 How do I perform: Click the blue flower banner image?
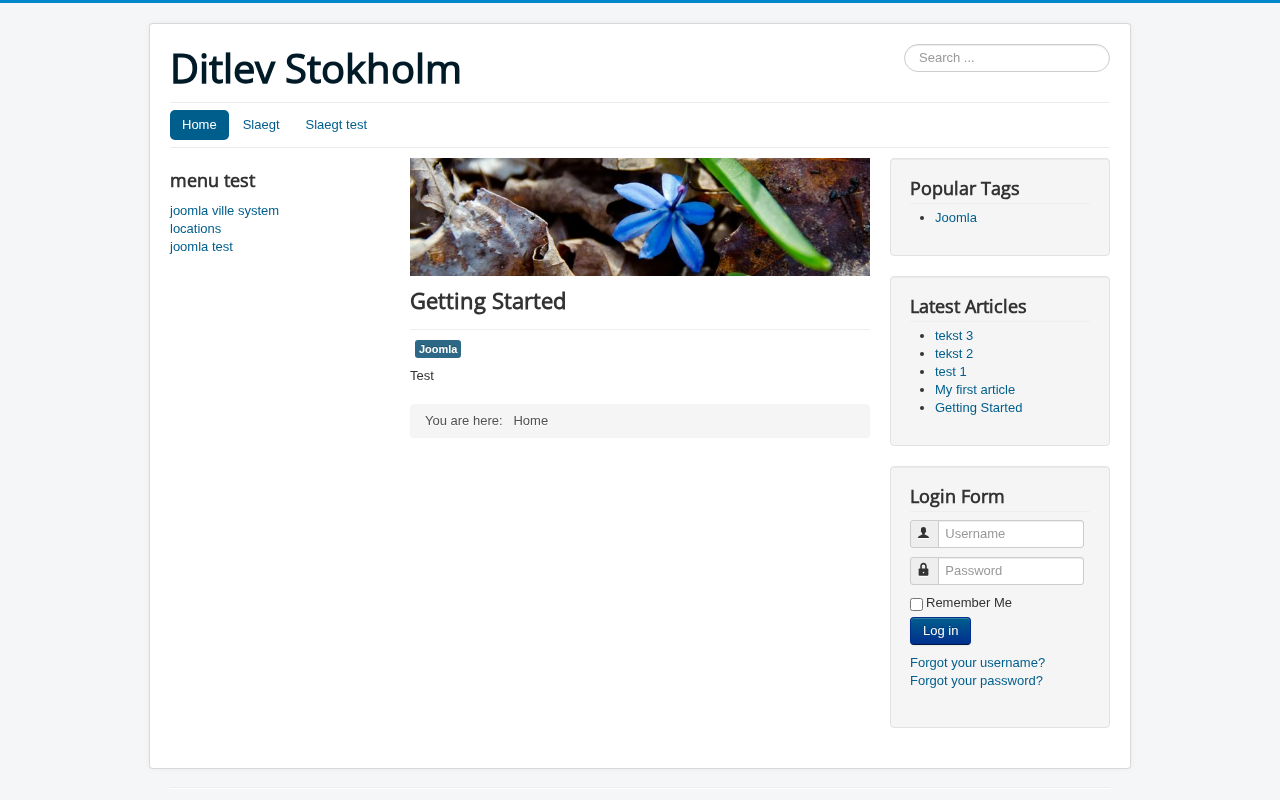point(640,217)
